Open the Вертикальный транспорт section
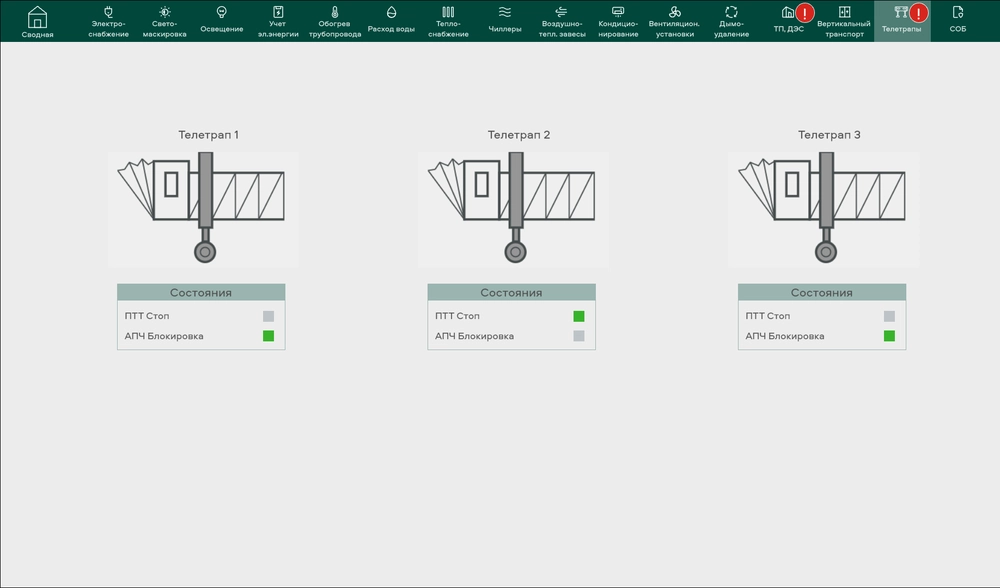This screenshot has width=1000, height=588. pyautogui.click(x=843, y=20)
